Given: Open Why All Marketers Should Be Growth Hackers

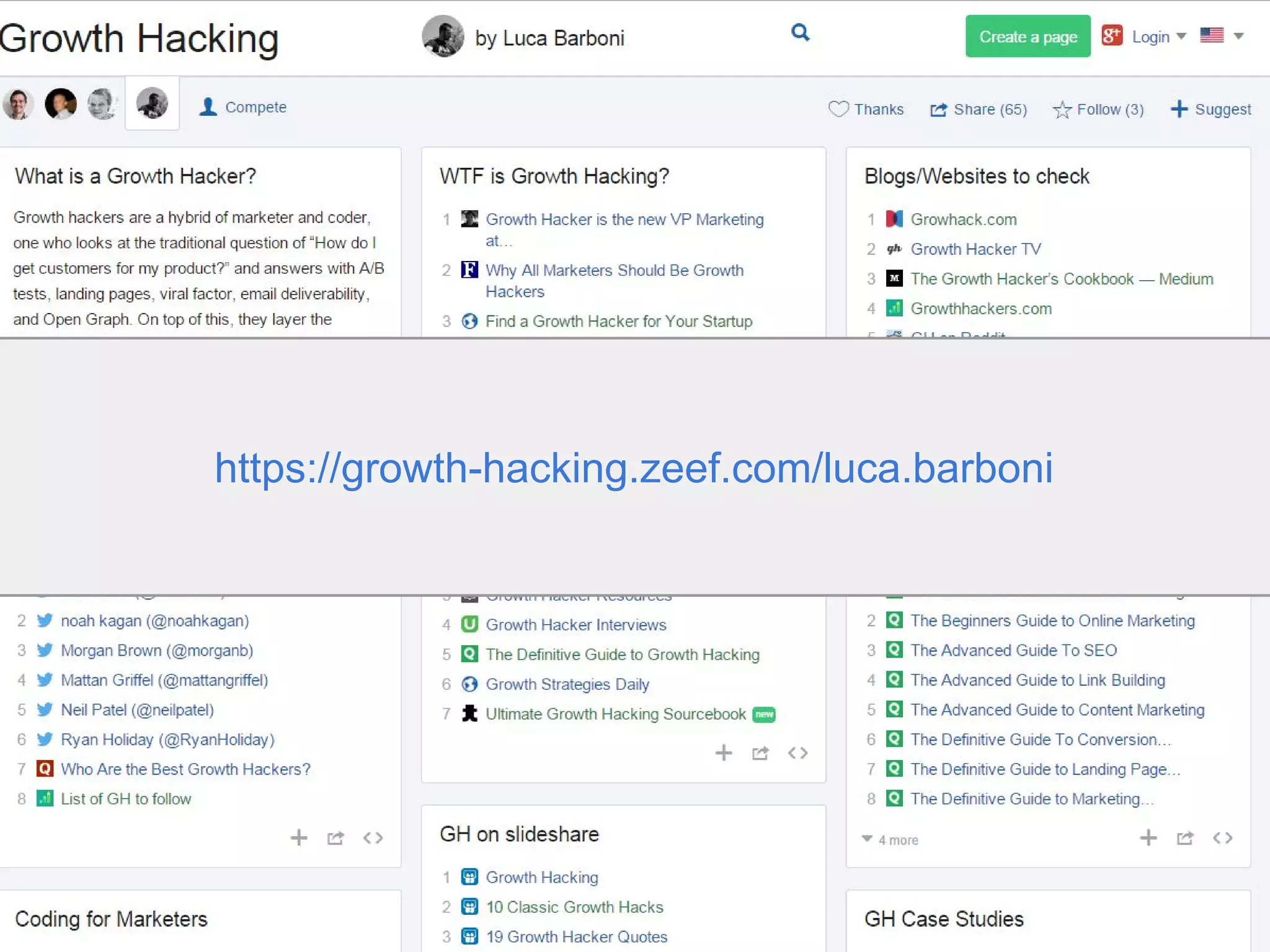Looking at the screenshot, I should point(615,281).
